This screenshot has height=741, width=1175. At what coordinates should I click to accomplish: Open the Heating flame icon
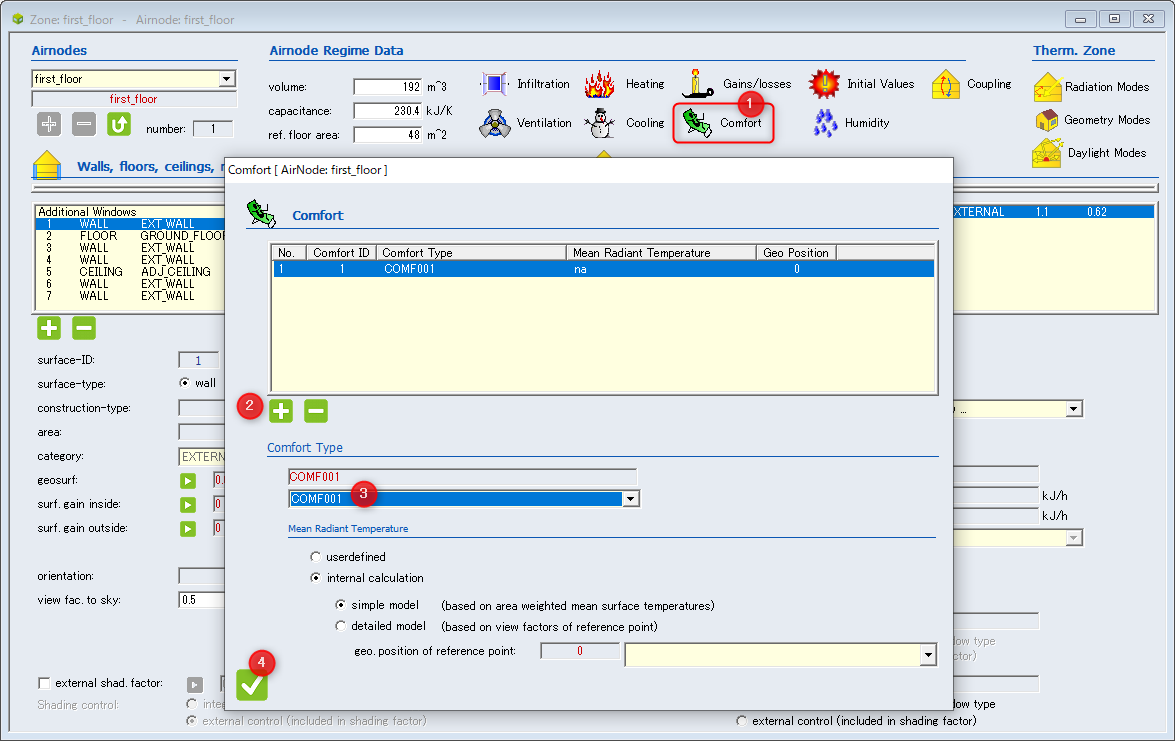coord(599,84)
